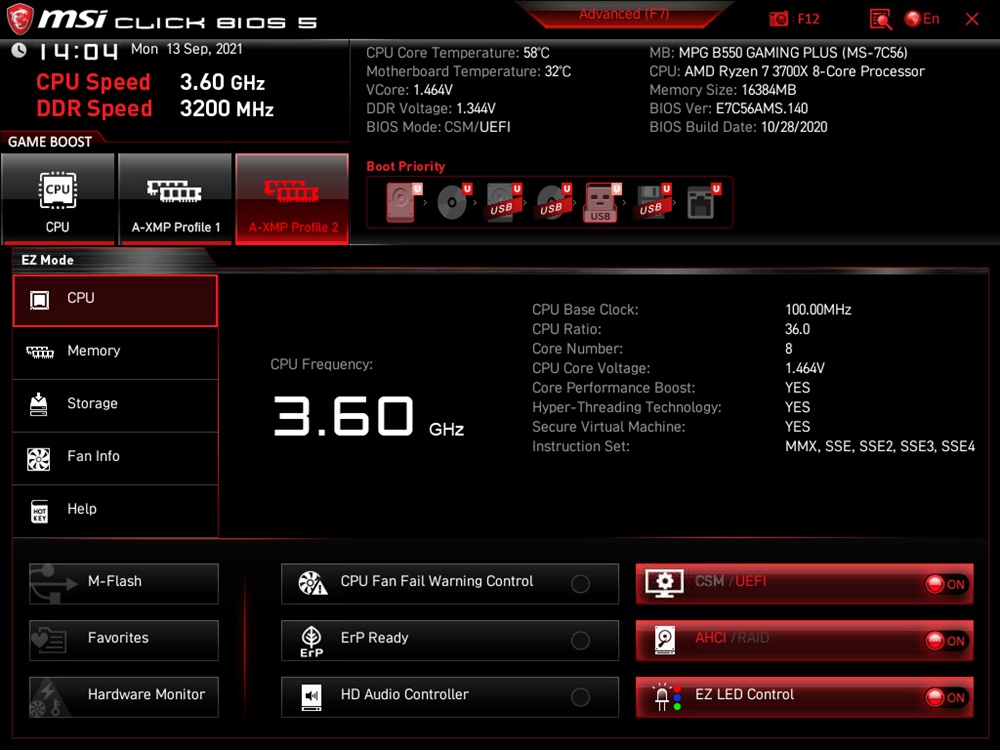This screenshot has height=750, width=1000.
Task: Switch to Advanced (F7) mode
Action: [x=624, y=14]
